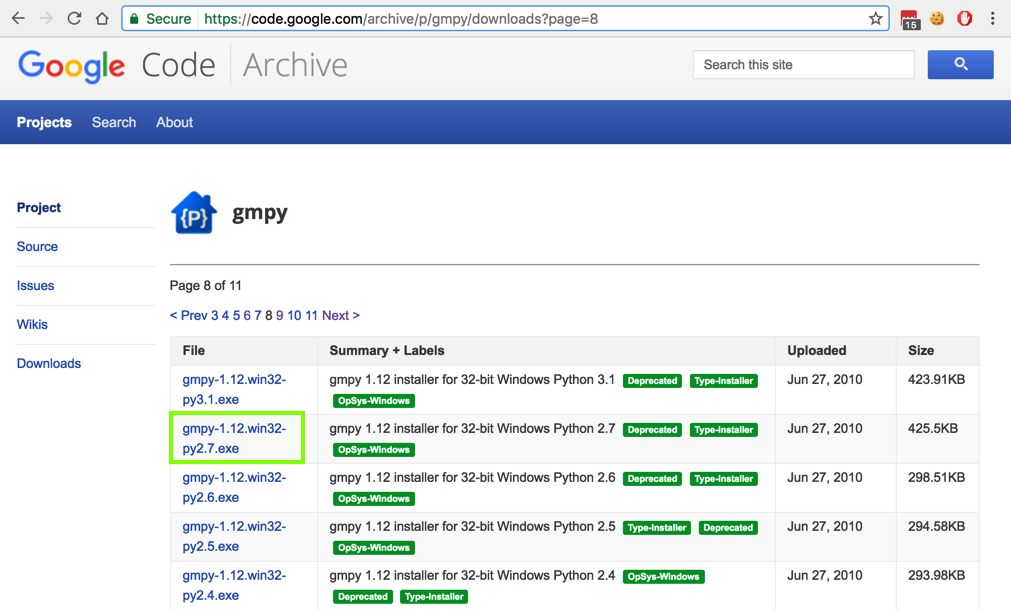The height and width of the screenshot is (610, 1011).
Task: Click Type-Installer label in Python 3.1 row
Action: click(x=723, y=381)
